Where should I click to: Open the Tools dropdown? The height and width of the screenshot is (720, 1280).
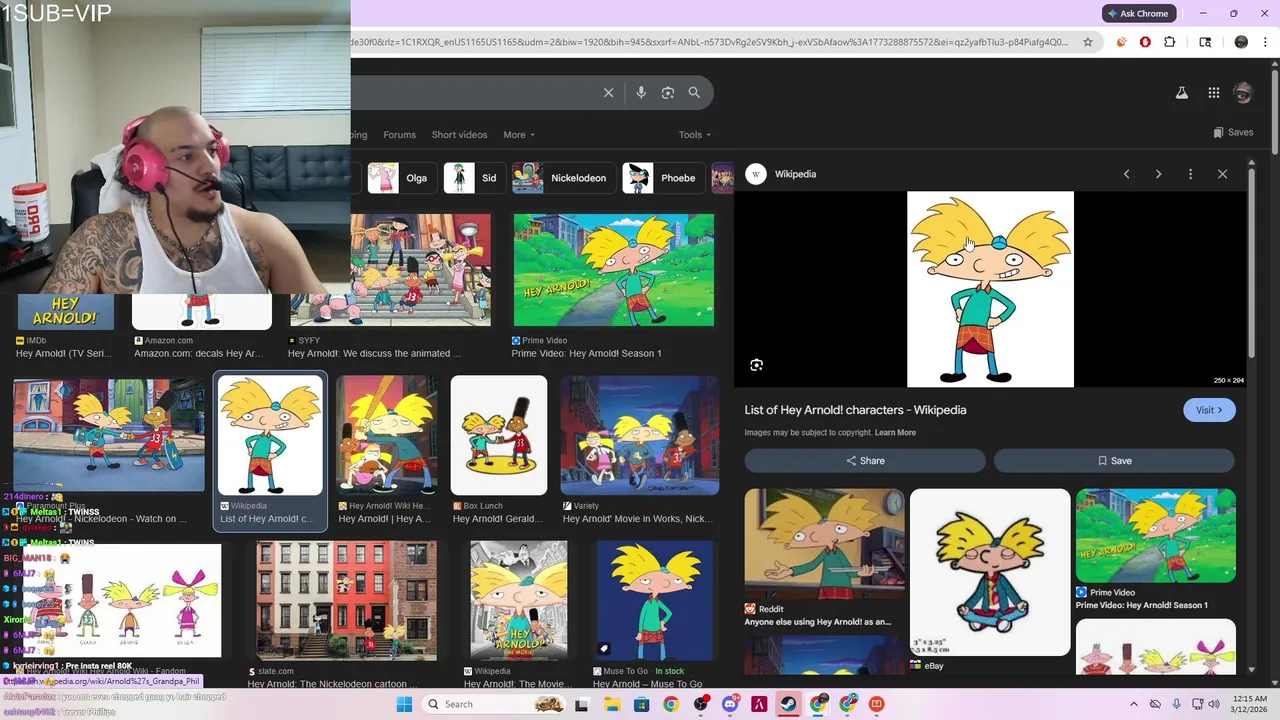pos(695,134)
